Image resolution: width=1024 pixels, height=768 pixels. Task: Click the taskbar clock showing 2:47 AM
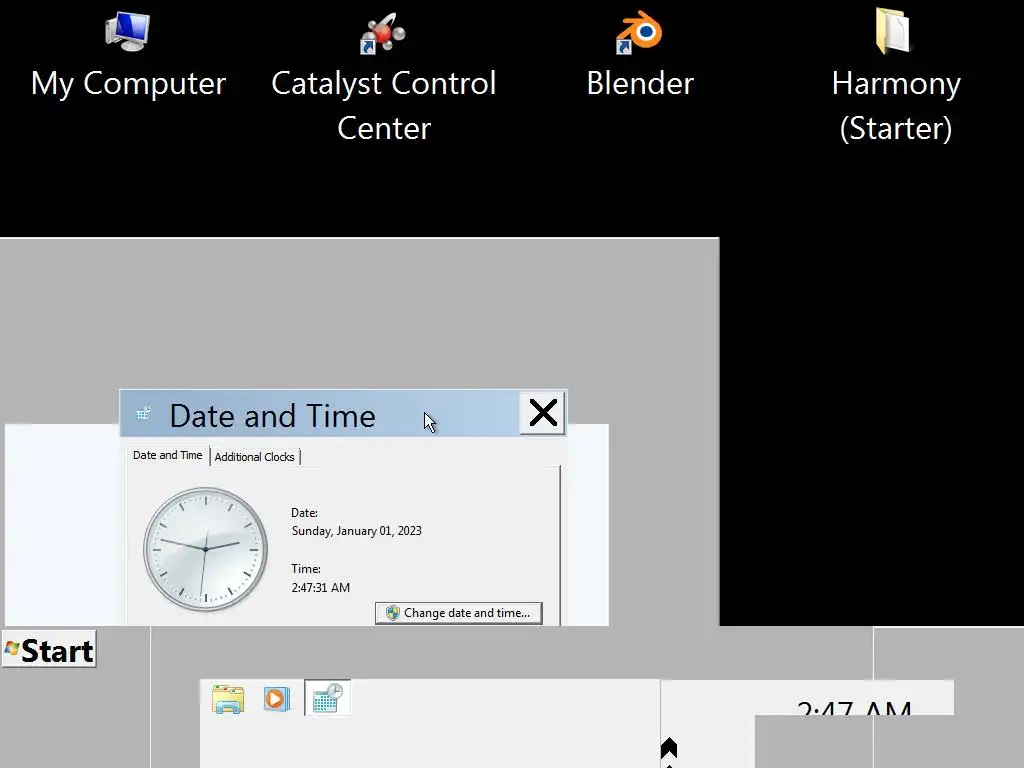(x=854, y=707)
